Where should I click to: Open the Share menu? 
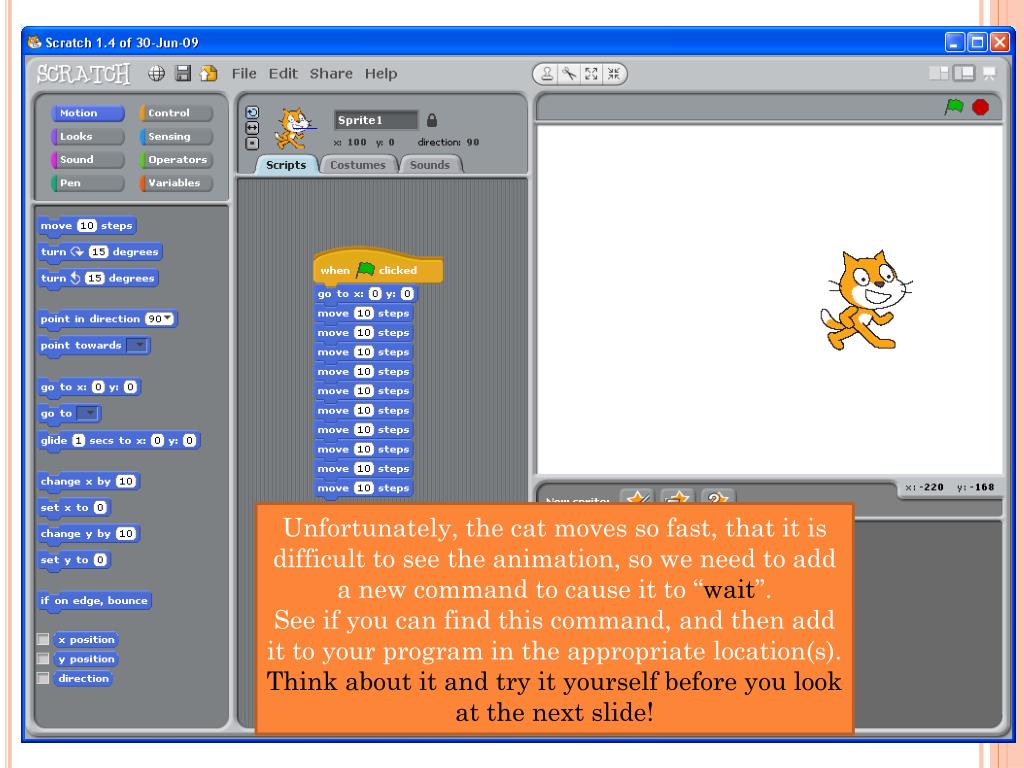point(330,74)
